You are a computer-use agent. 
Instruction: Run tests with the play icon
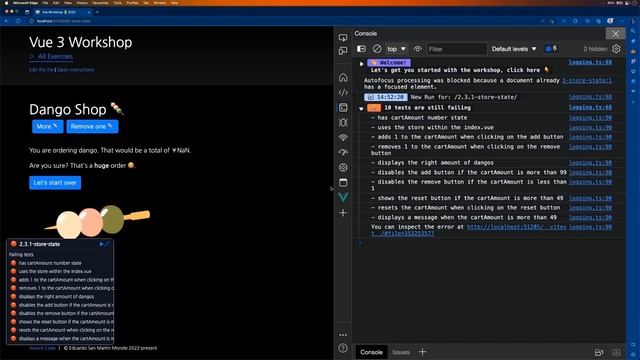[x=101, y=244]
